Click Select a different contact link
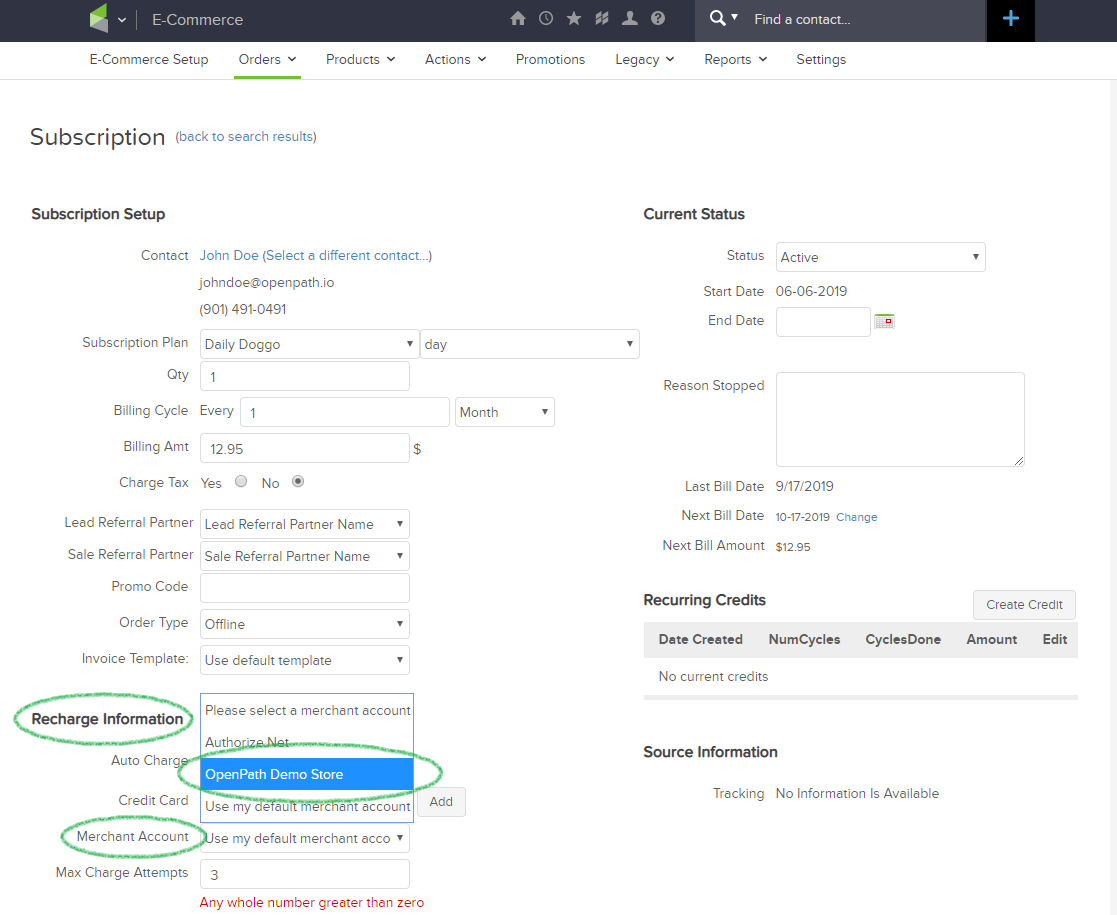Viewport: 1117px width, 915px height. (x=347, y=255)
